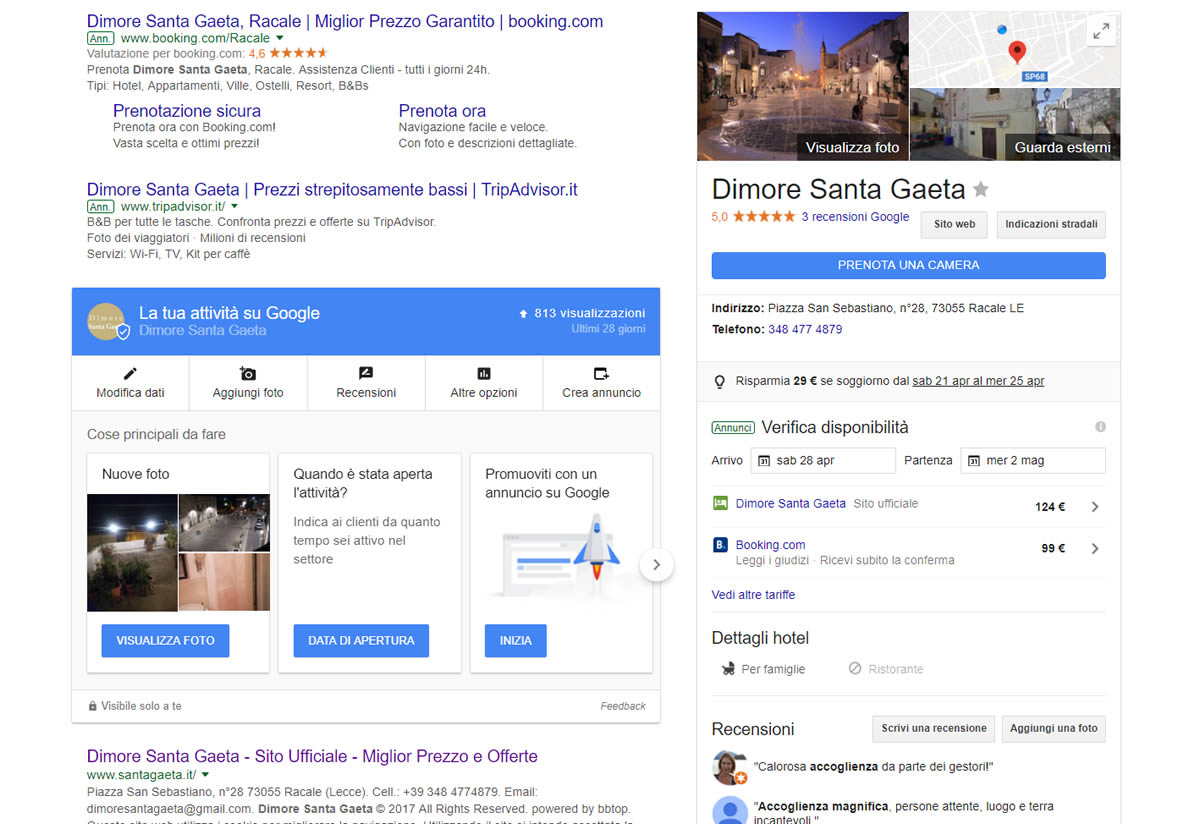Open the Visualizza foto thumbnail
The height and width of the screenshot is (824, 1200).
click(802, 86)
